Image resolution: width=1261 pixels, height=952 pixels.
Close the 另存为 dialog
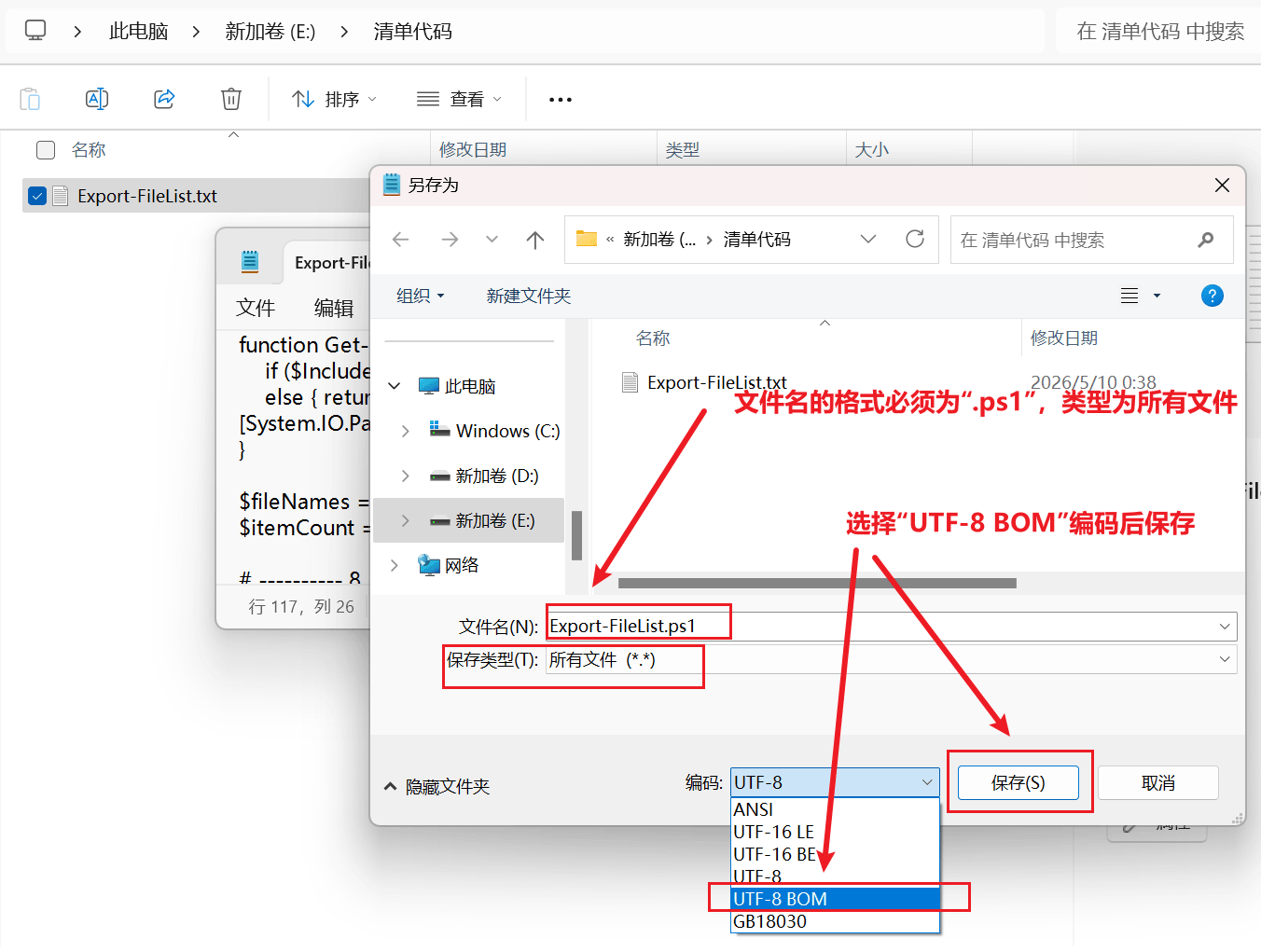[x=1222, y=186]
